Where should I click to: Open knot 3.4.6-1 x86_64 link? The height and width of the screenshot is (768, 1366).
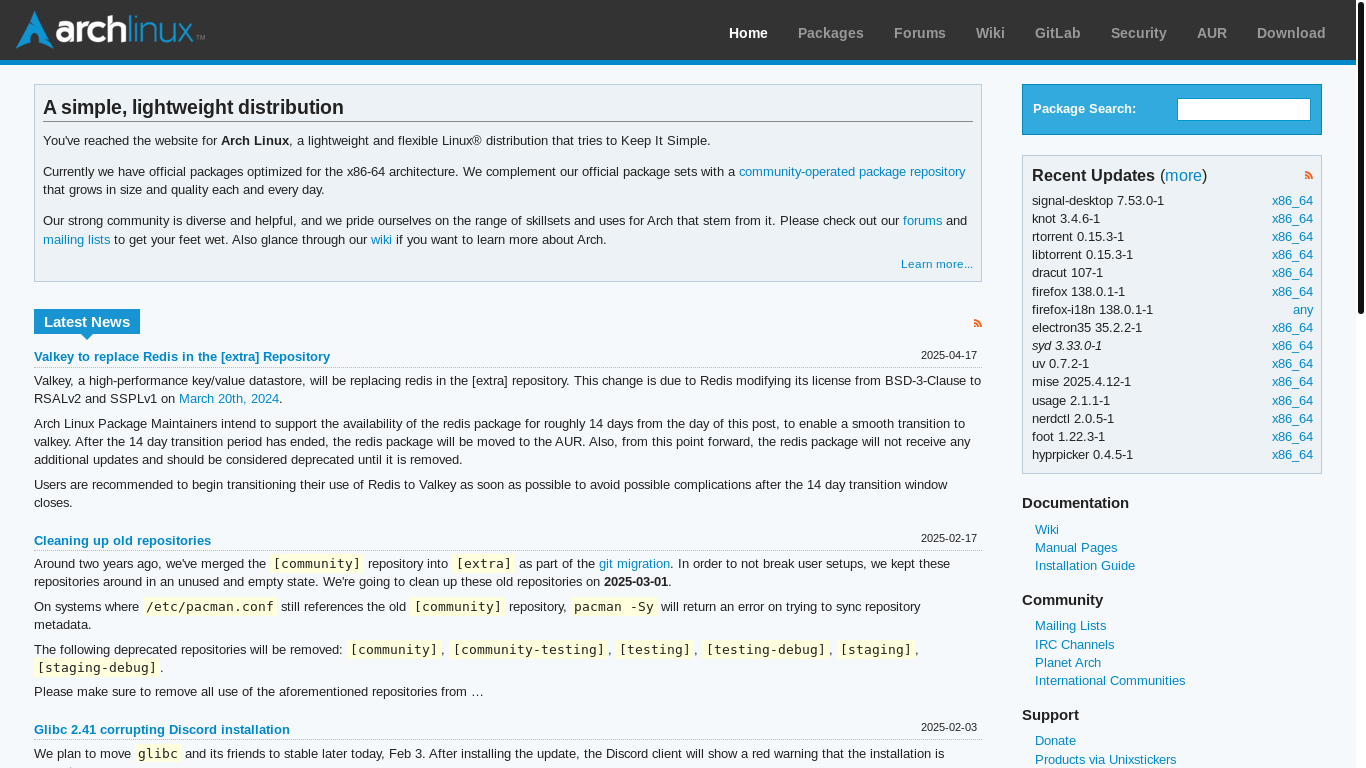click(x=1292, y=219)
